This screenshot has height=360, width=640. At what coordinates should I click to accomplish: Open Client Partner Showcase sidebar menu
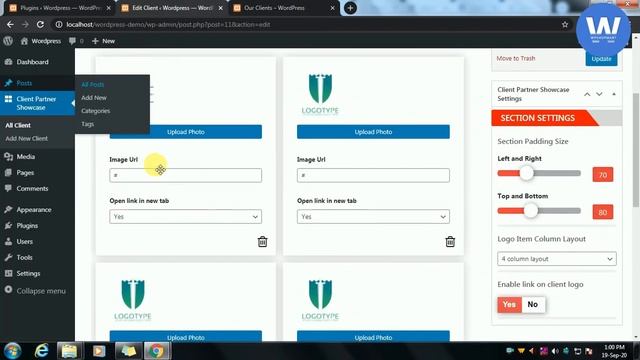(37, 103)
